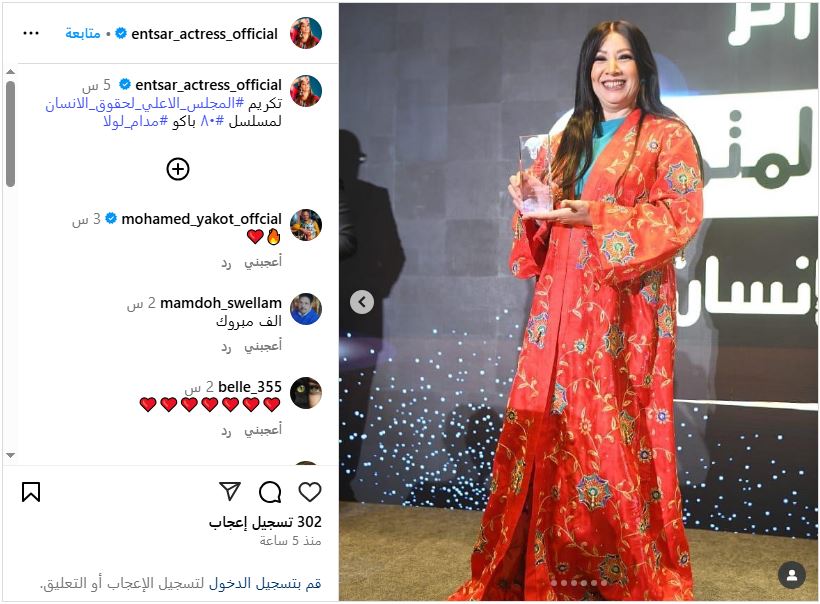Like the post with the heart icon

(310, 492)
